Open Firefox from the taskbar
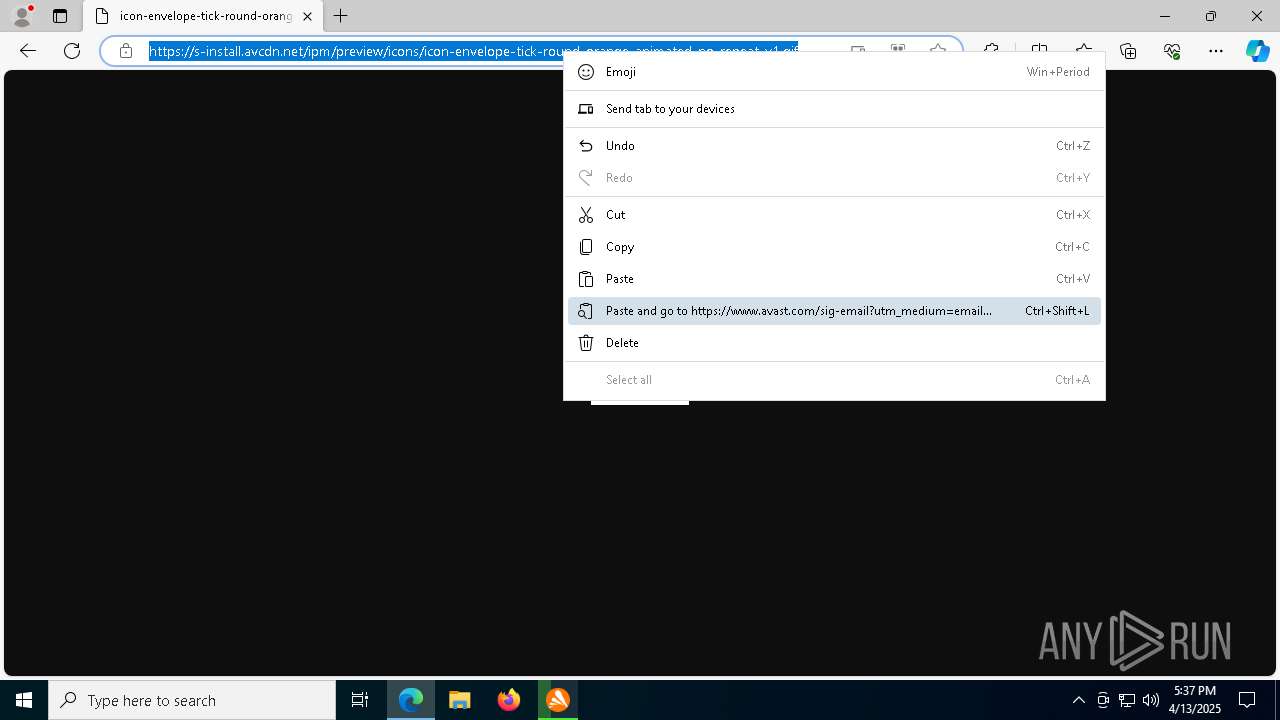Image resolution: width=1280 pixels, height=720 pixels. (509, 700)
